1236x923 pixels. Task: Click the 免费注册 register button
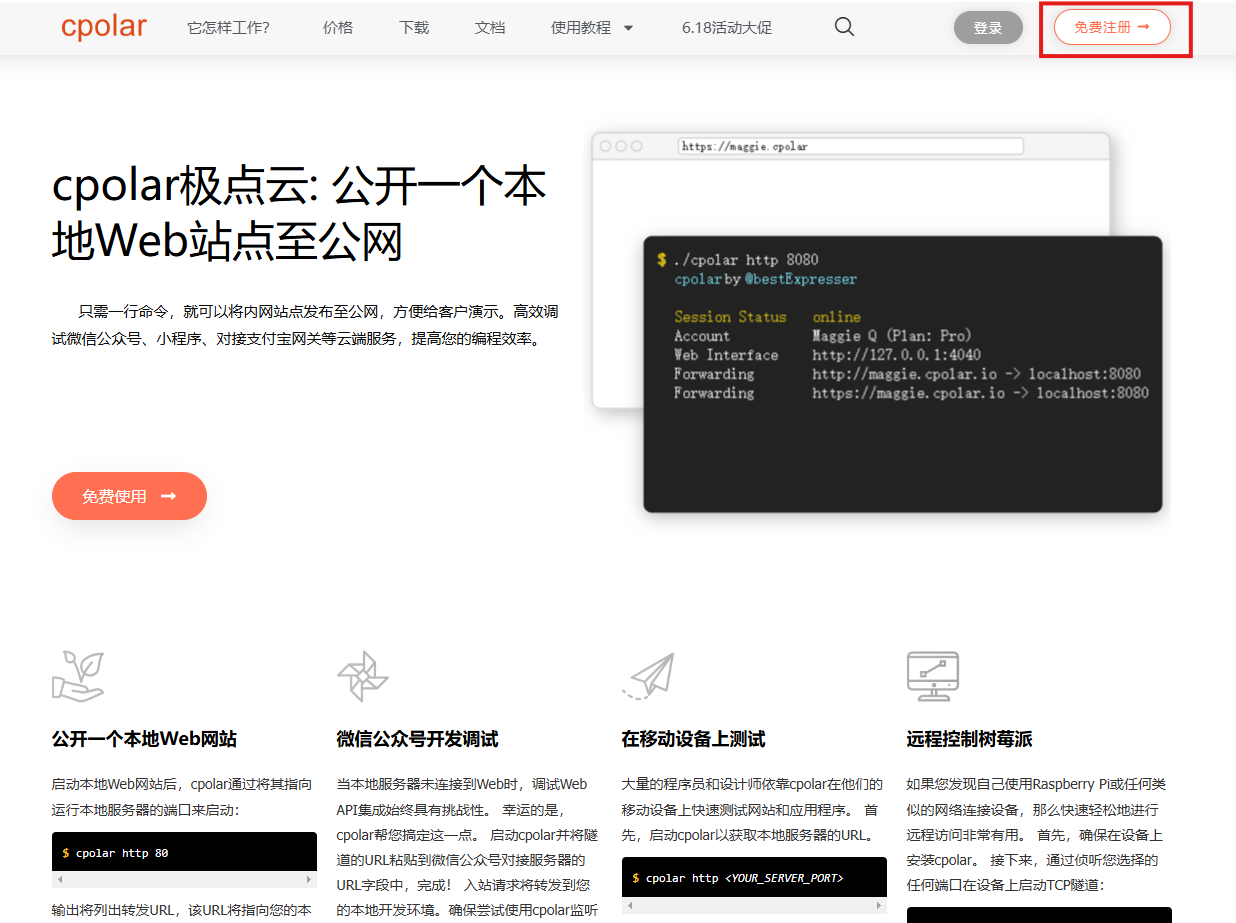click(1112, 28)
